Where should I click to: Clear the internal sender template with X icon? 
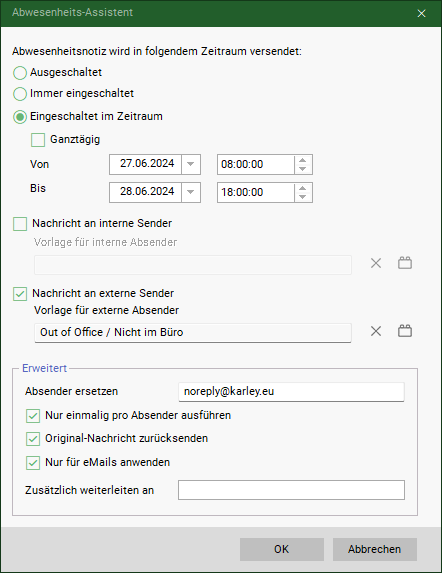pyautogui.click(x=376, y=263)
